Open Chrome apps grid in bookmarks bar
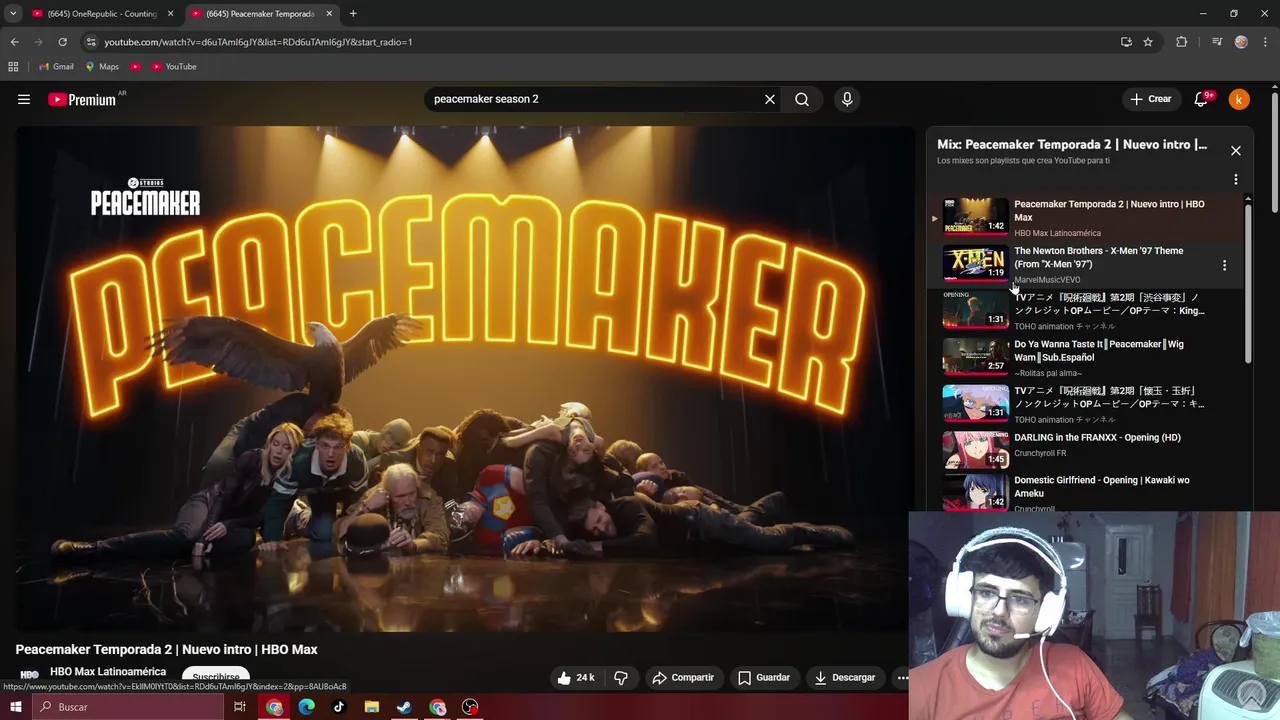 pos(13,67)
